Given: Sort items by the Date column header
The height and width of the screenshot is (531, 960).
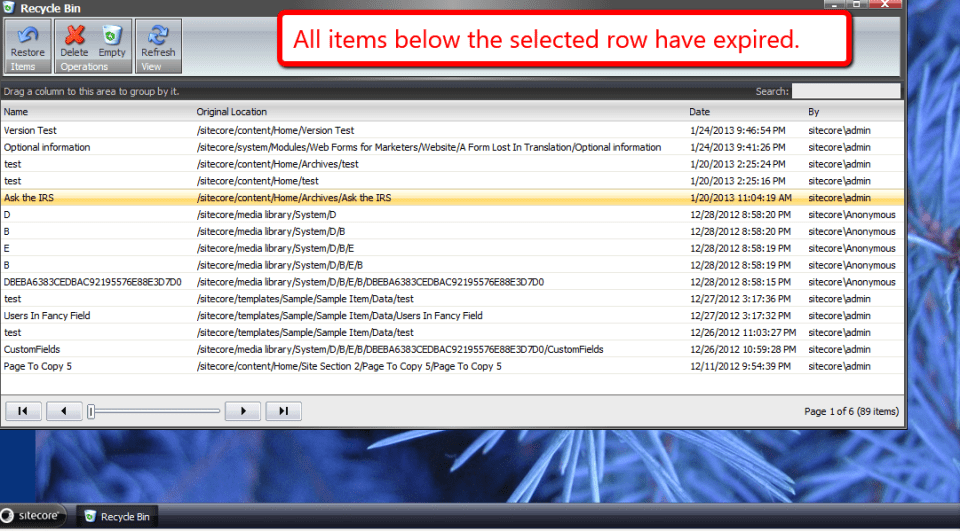Looking at the screenshot, I should [x=699, y=112].
